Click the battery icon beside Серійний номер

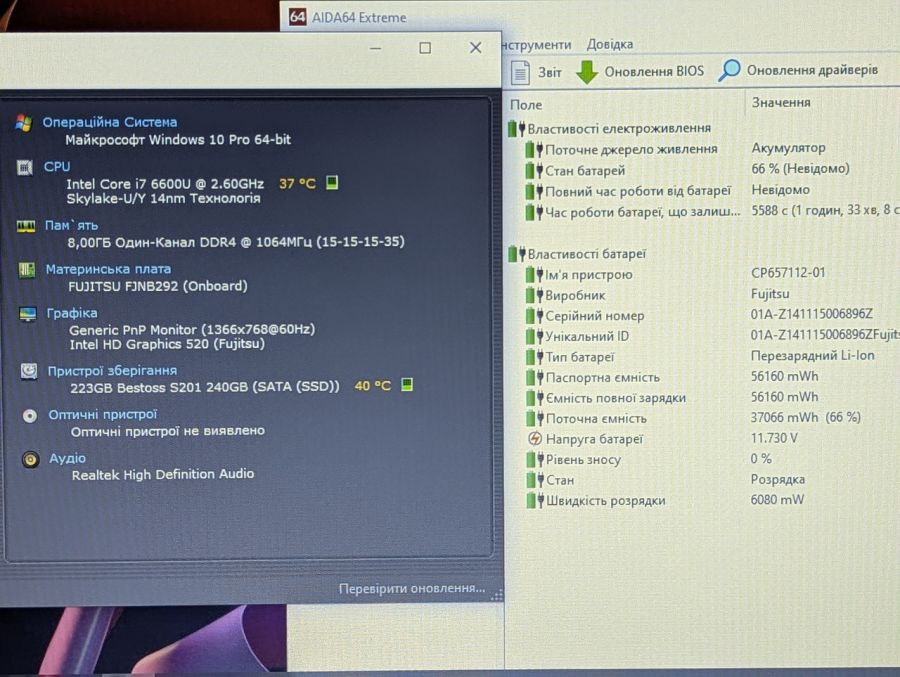pyautogui.click(x=534, y=315)
